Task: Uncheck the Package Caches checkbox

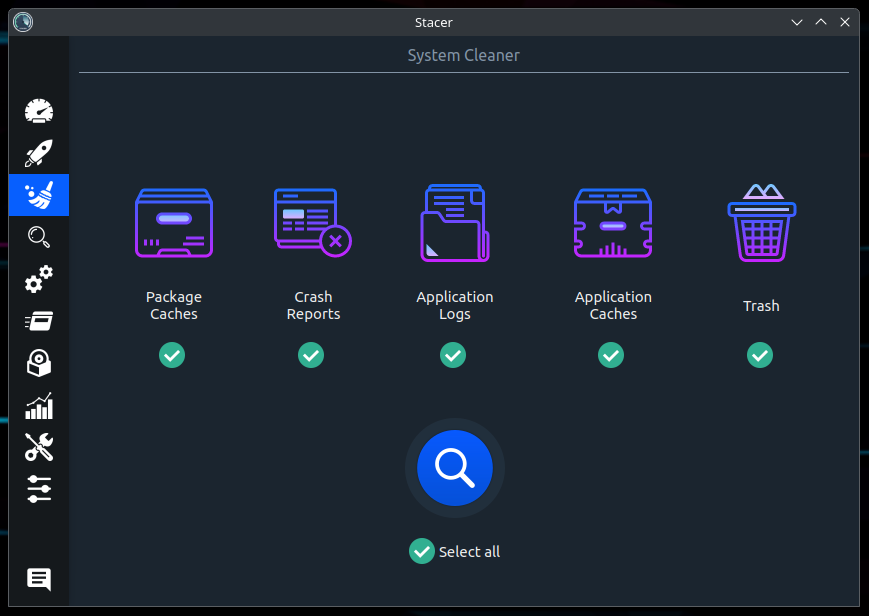Action: coord(172,355)
